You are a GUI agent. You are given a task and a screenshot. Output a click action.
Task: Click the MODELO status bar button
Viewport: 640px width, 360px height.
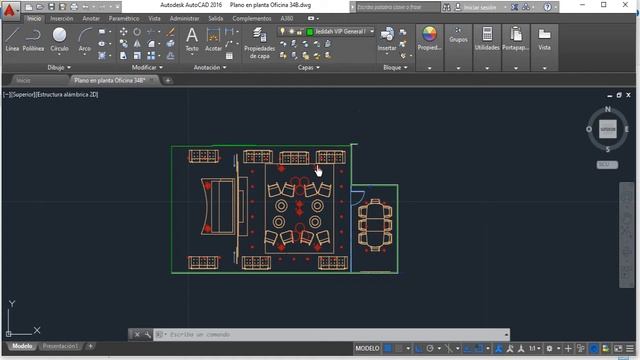click(367, 348)
